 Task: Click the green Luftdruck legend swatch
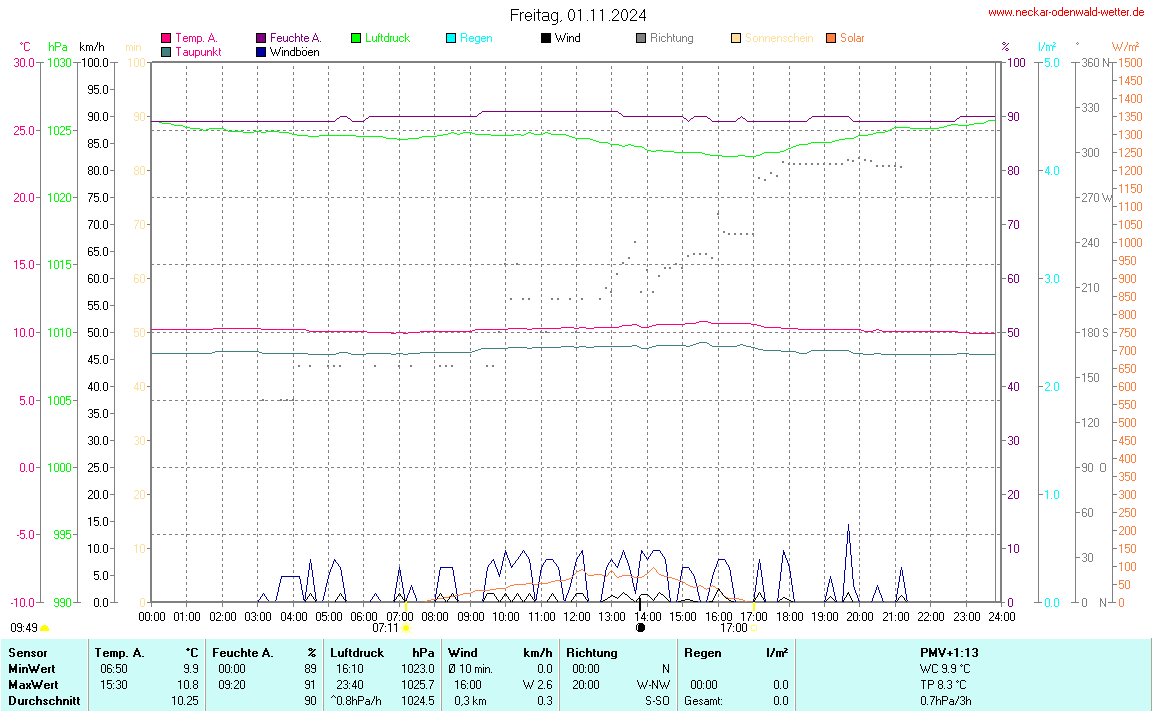(356, 38)
